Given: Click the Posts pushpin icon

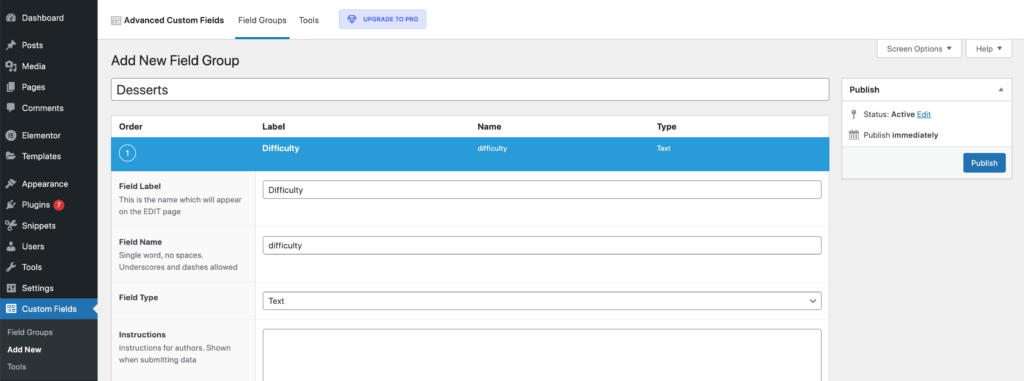Looking at the screenshot, I should tap(10, 45).
